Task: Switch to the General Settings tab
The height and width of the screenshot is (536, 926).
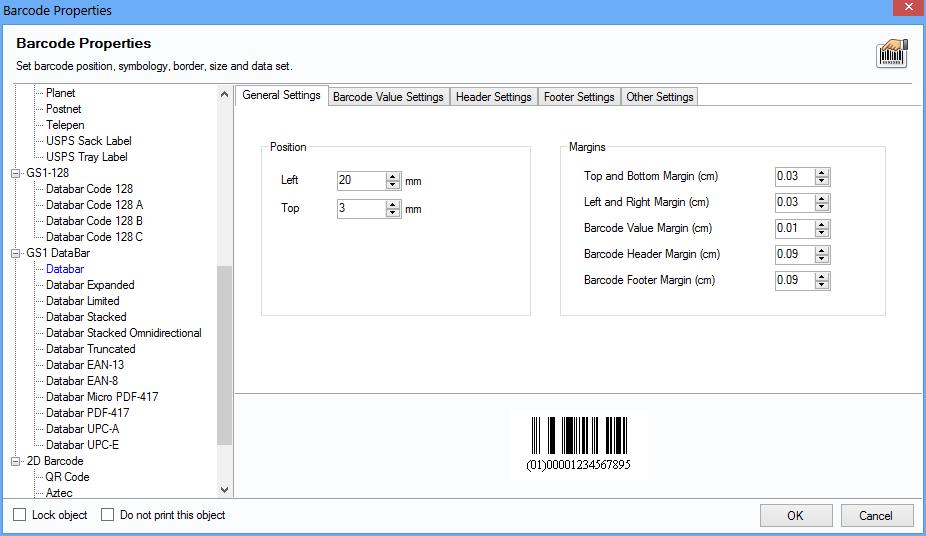Action: (x=282, y=95)
